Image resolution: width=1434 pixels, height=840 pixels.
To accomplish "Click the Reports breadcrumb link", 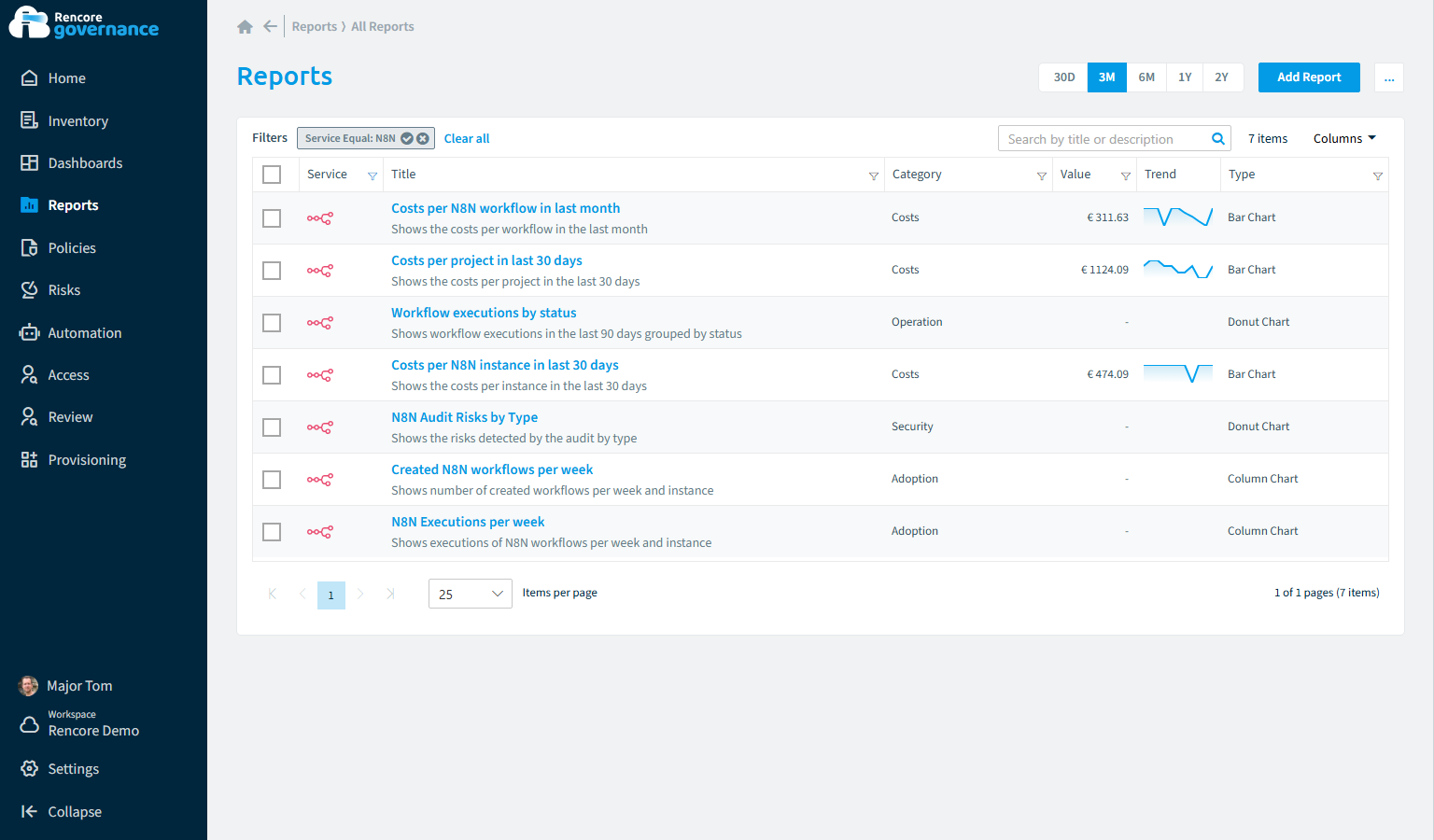I will (315, 27).
